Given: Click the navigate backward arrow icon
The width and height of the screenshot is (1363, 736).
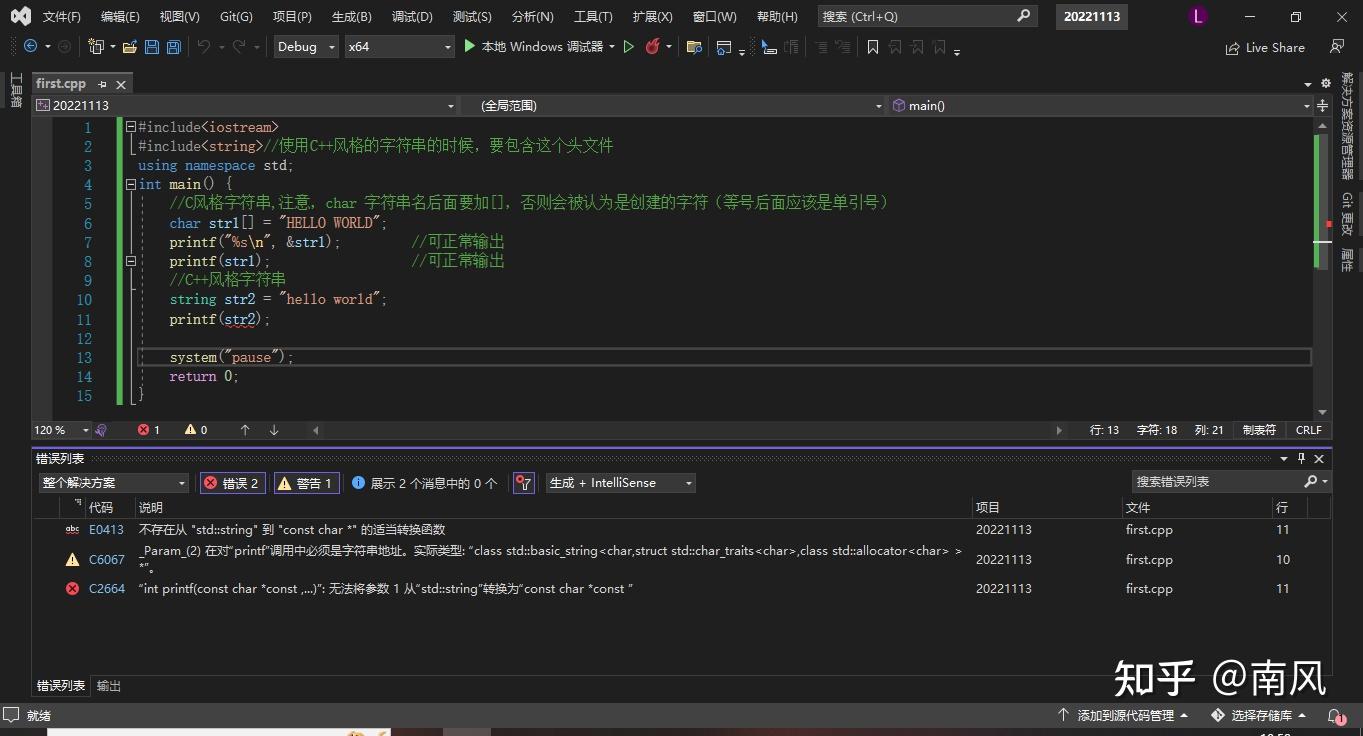Looking at the screenshot, I should click(30, 47).
